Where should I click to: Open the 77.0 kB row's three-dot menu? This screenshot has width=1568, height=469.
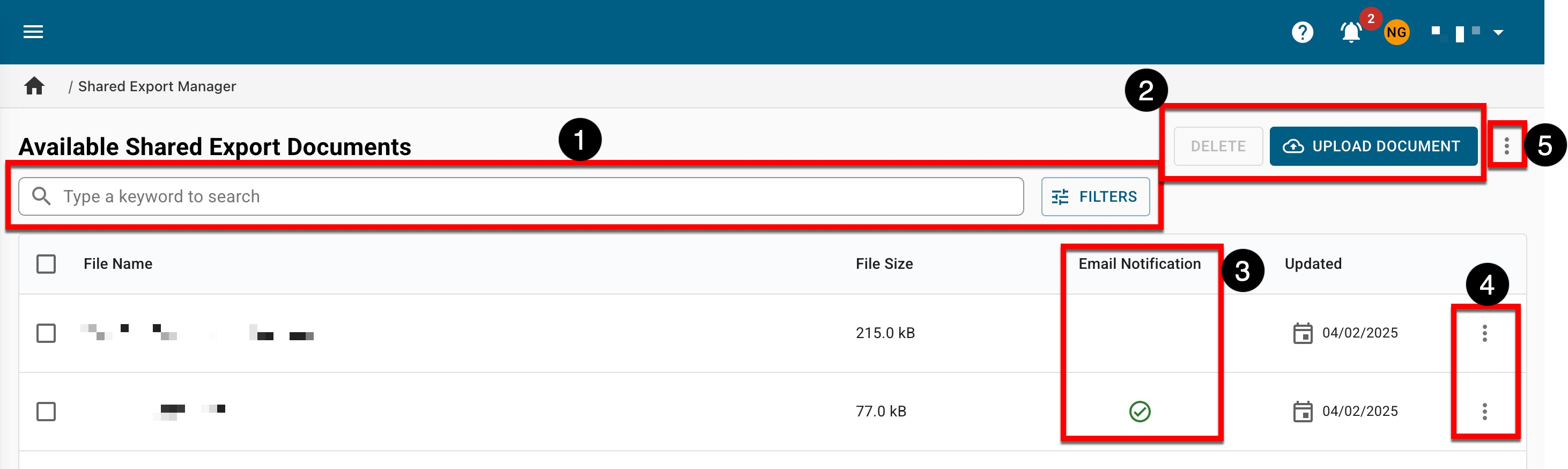[1484, 412]
